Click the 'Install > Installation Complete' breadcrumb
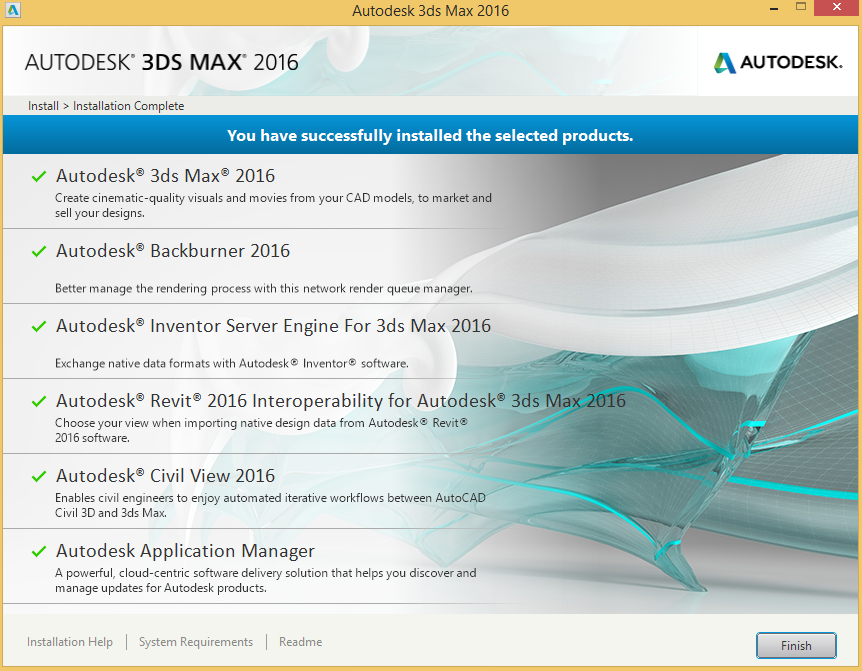Screen dimensions: 862x671 (x=106, y=106)
